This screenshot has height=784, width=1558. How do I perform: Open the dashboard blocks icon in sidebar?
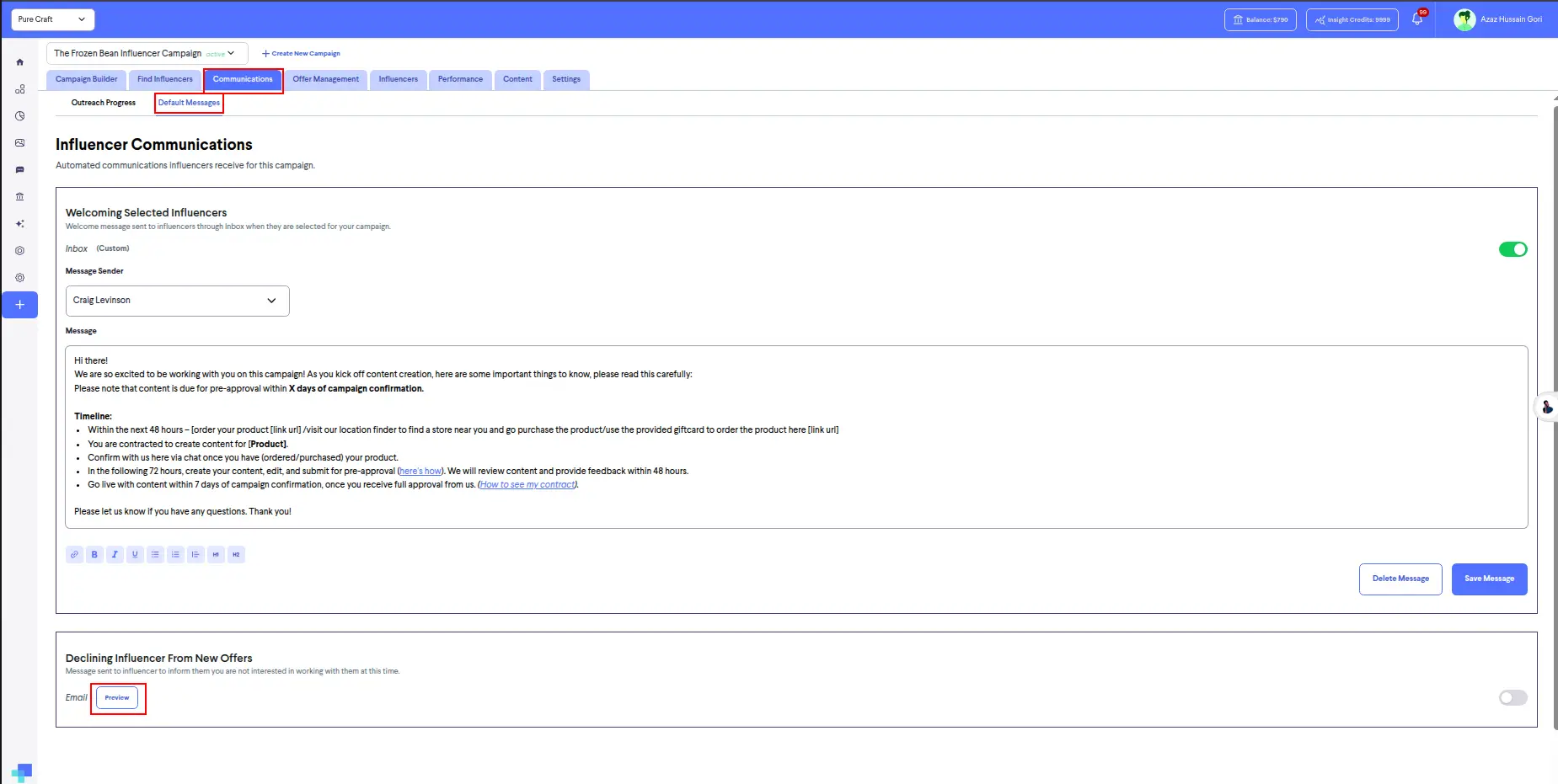[x=19, y=89]
